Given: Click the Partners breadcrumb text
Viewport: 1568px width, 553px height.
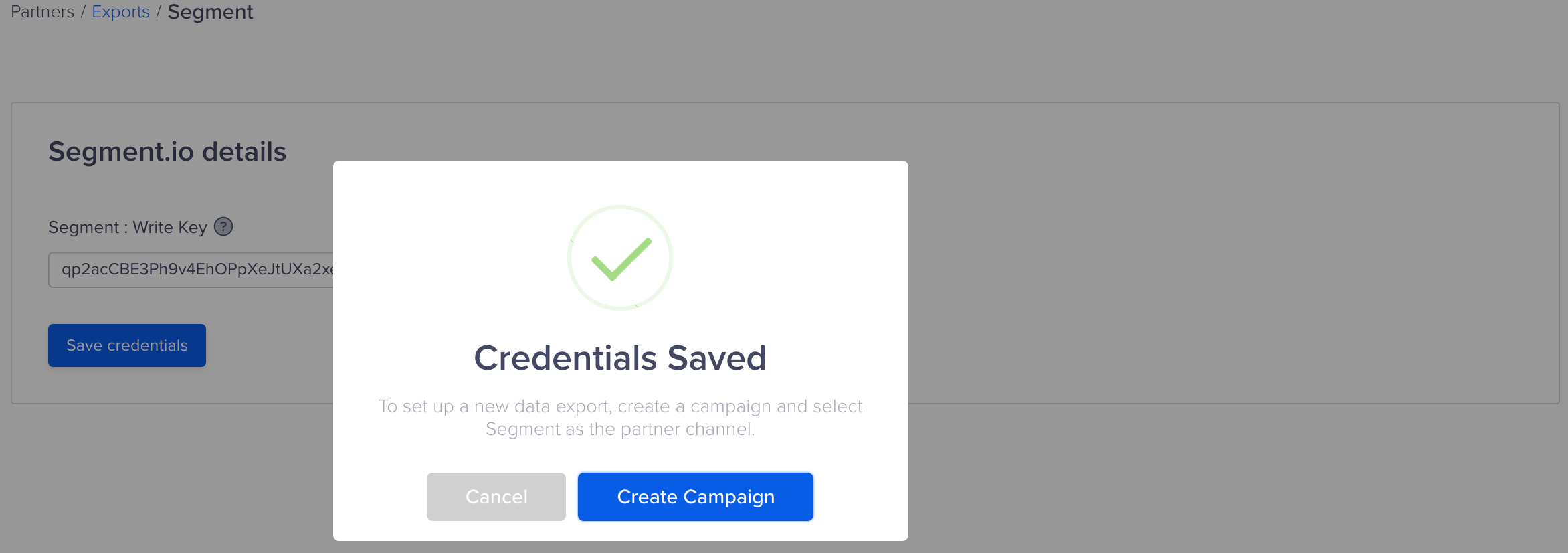Looking at the screenshot, I should tap(42, 12).
